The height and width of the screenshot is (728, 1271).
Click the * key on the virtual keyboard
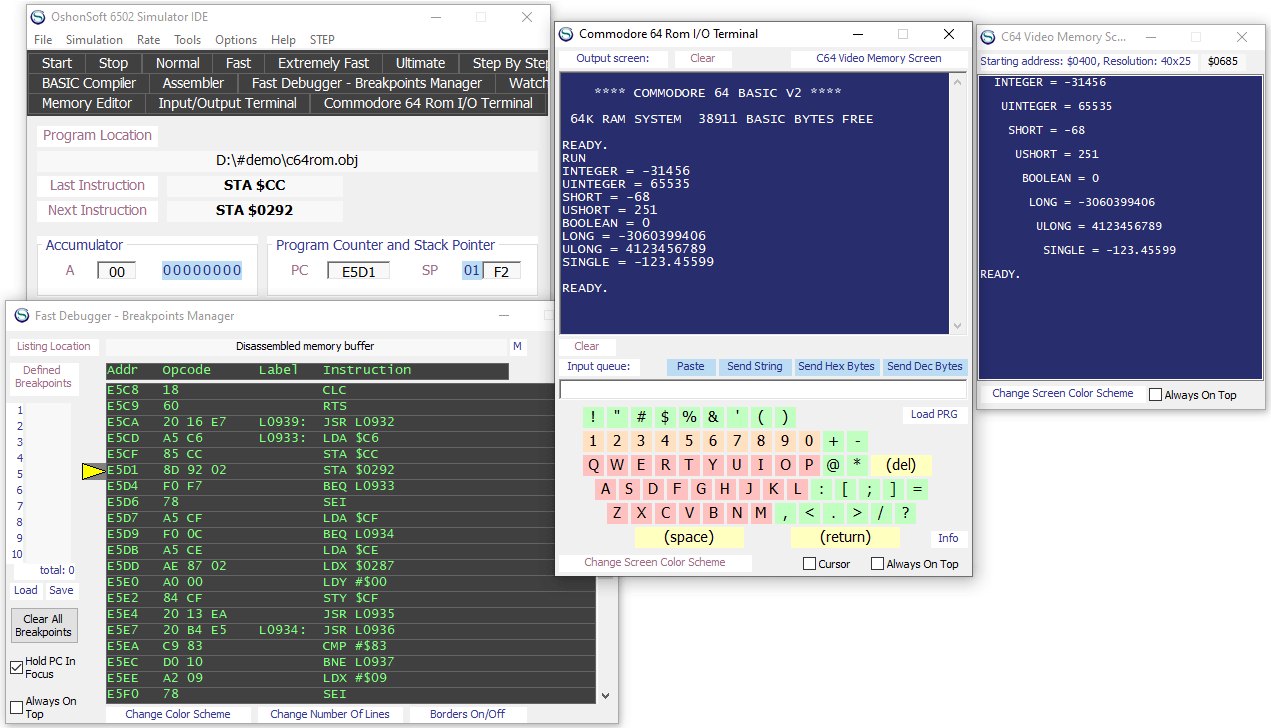pos(857,465)
